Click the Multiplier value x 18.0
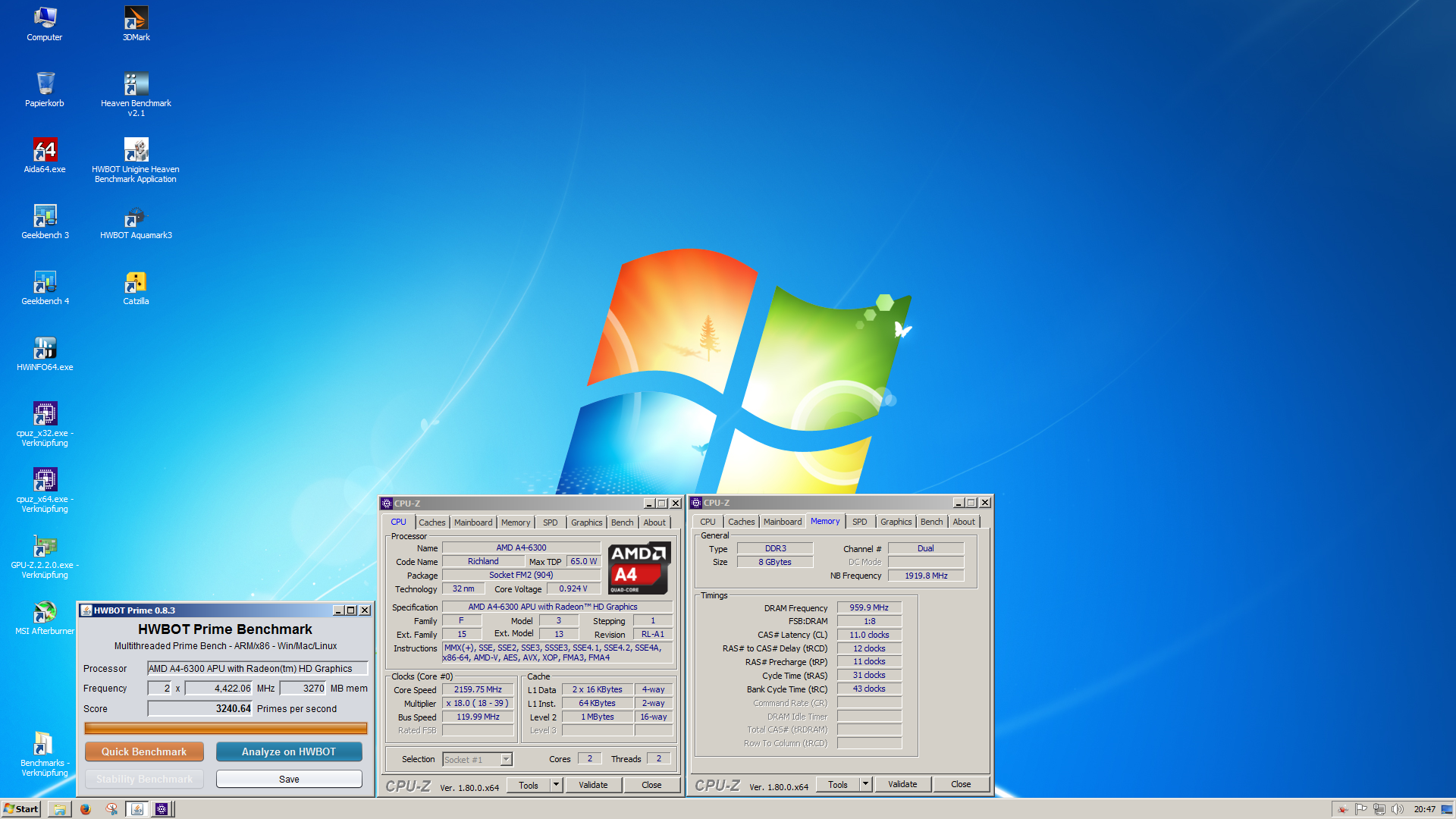 (478, 703)
